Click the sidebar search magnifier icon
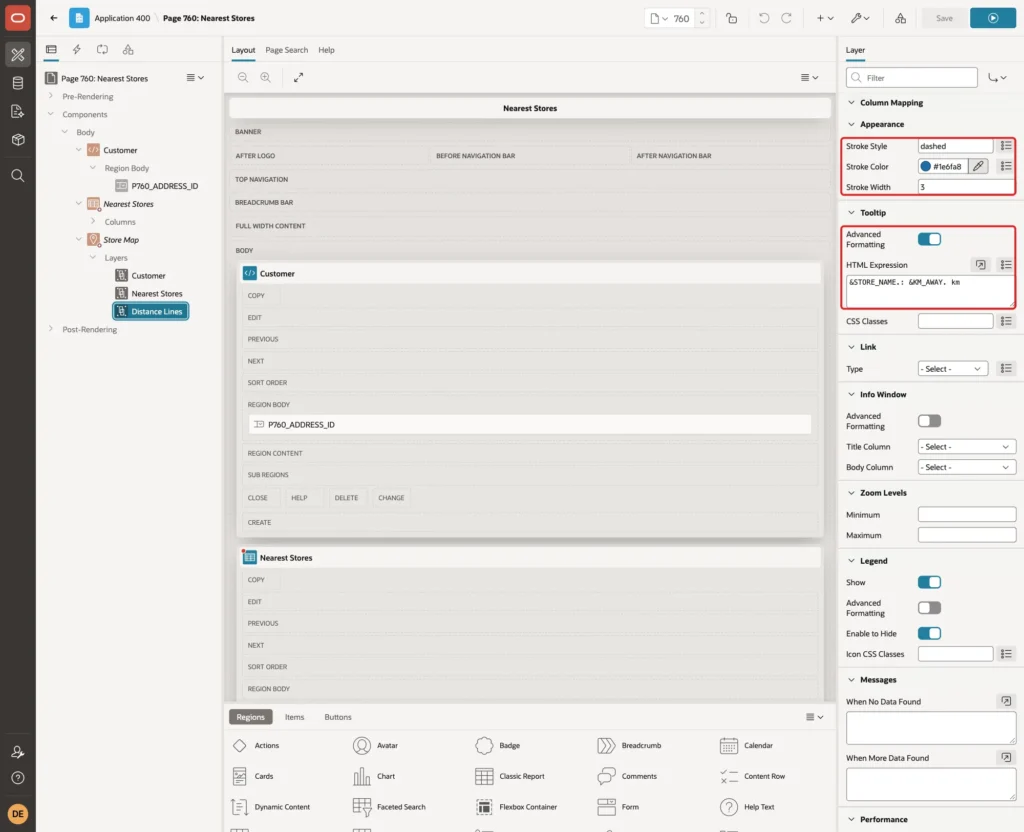Viewport: 1024px width, 832px height. 18,176
